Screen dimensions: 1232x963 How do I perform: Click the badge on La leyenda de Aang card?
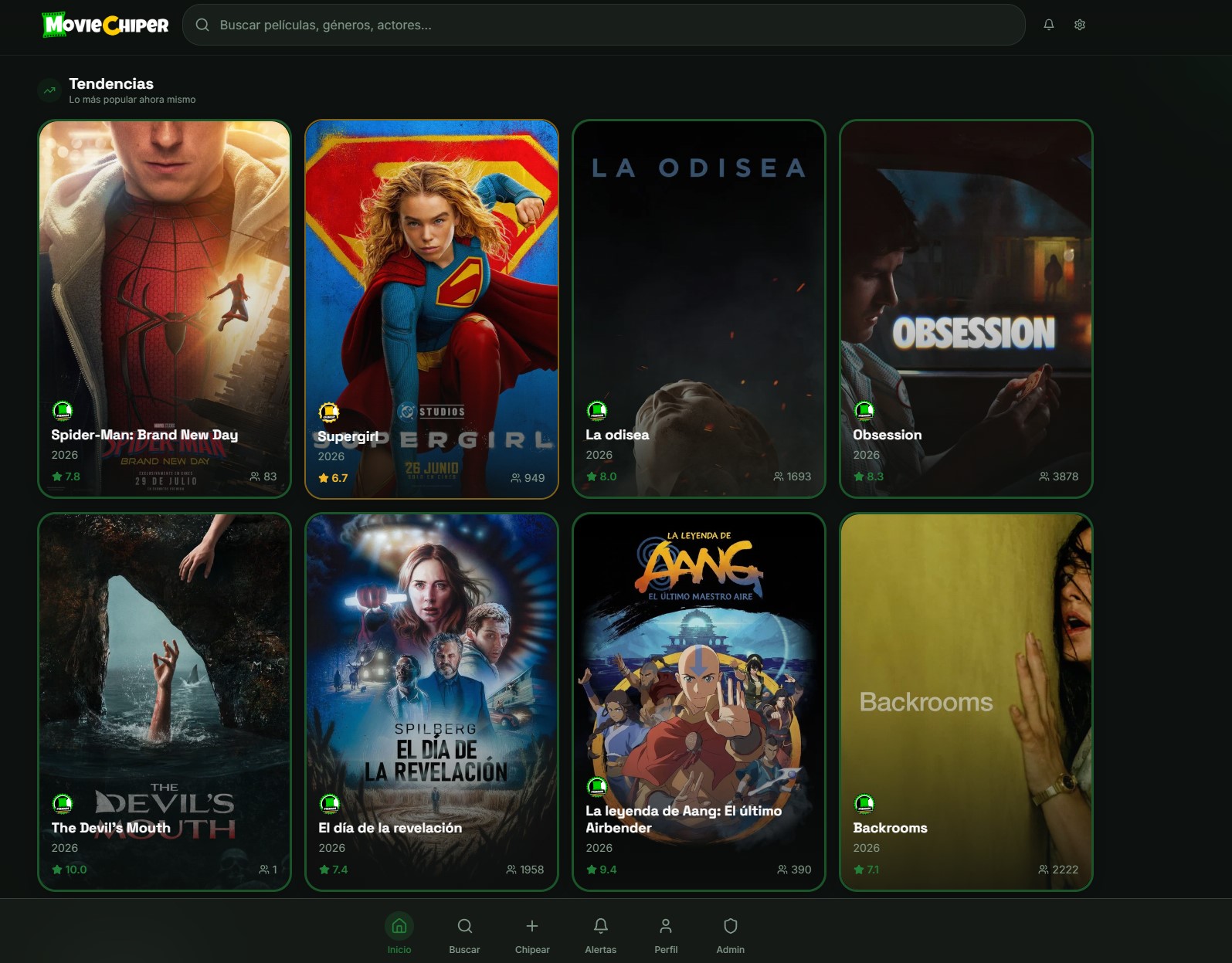(596, 787)
